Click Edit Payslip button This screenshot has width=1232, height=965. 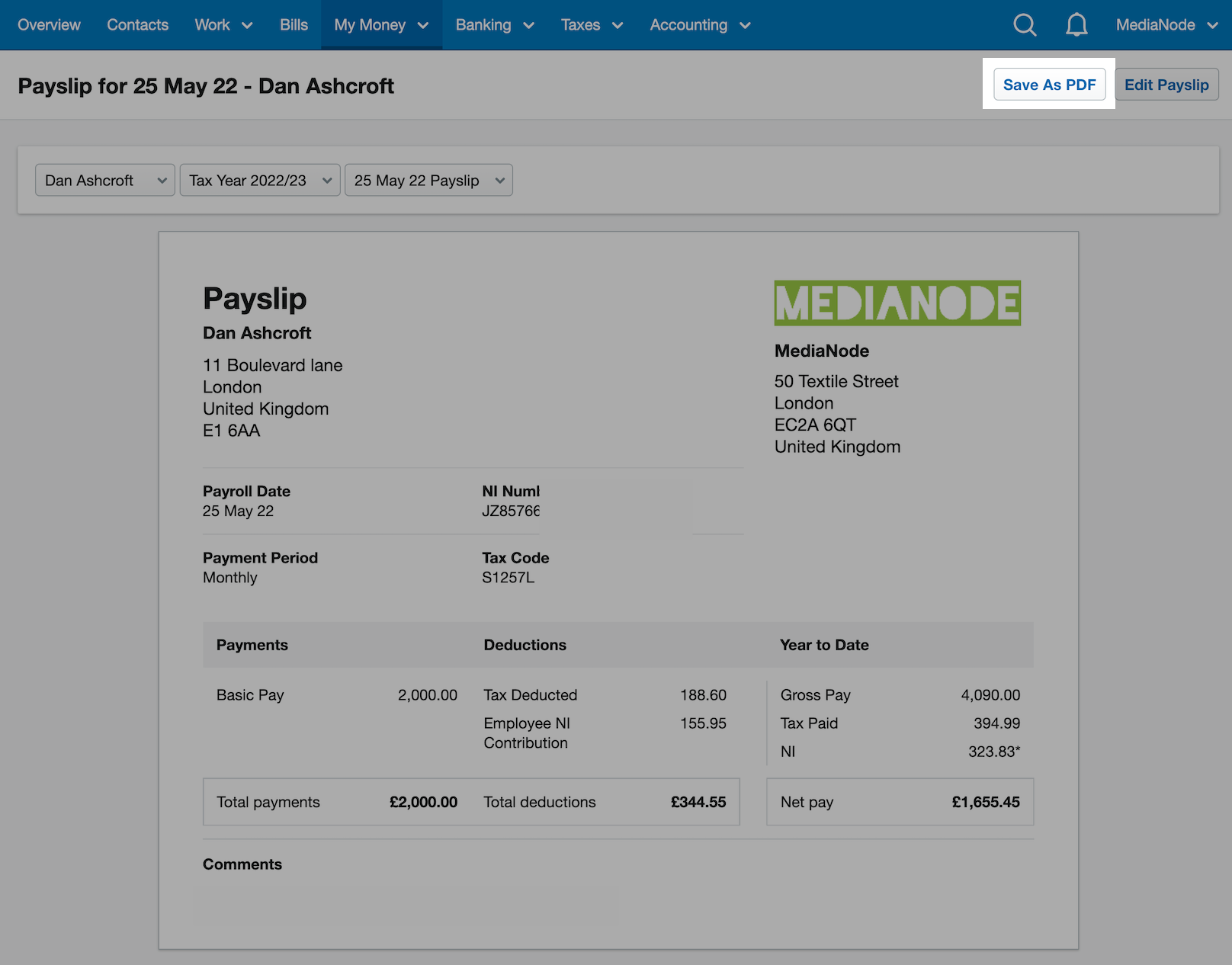pyautogui.click(x=1166, y=85)
